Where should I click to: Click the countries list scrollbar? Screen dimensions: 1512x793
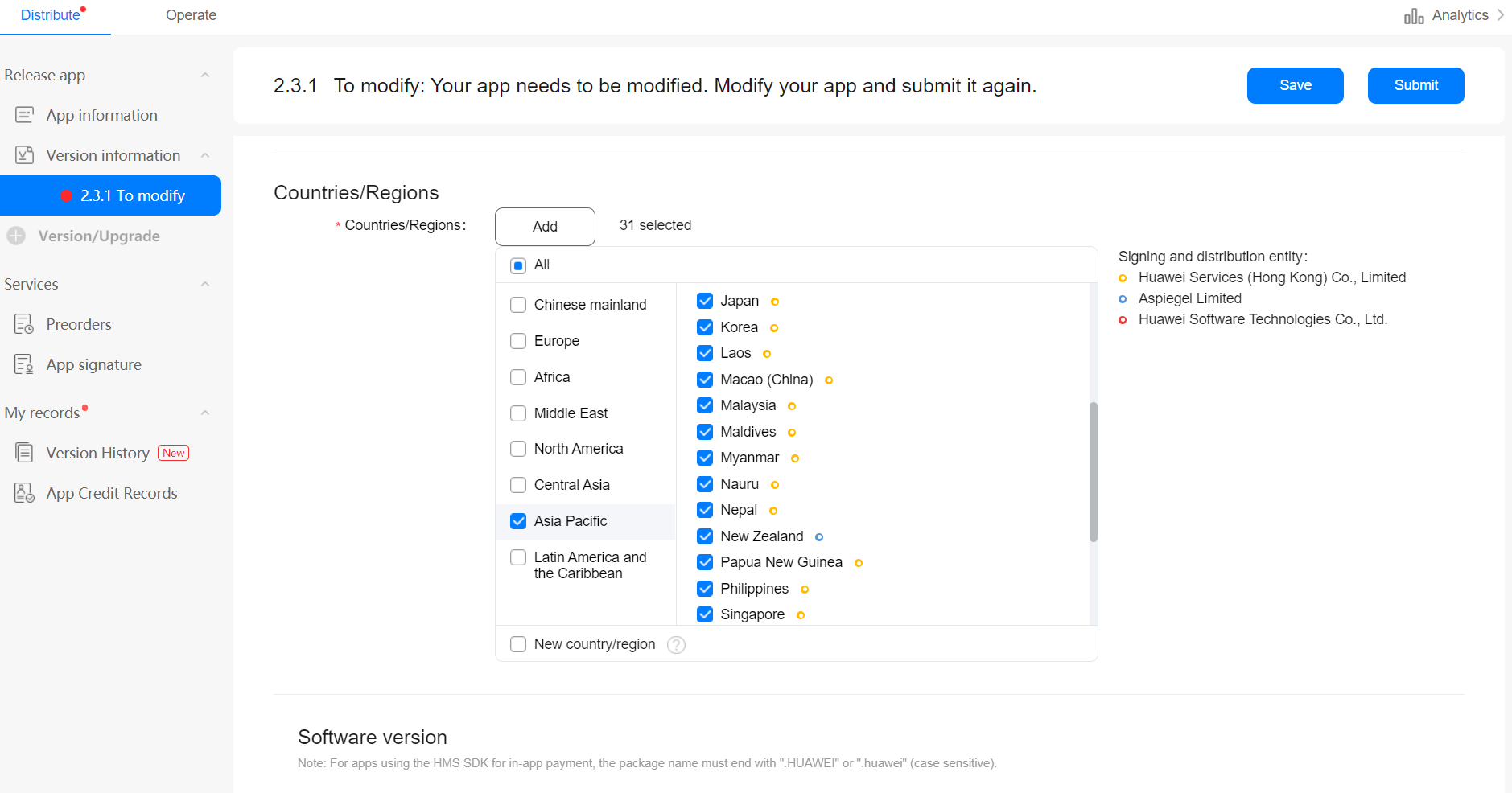coord(1093,472)
